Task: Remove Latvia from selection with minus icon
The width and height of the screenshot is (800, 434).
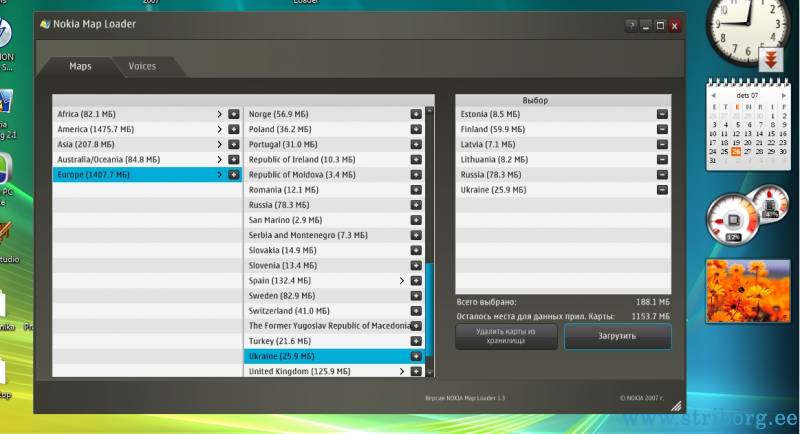Action: (x=662, y=144)
